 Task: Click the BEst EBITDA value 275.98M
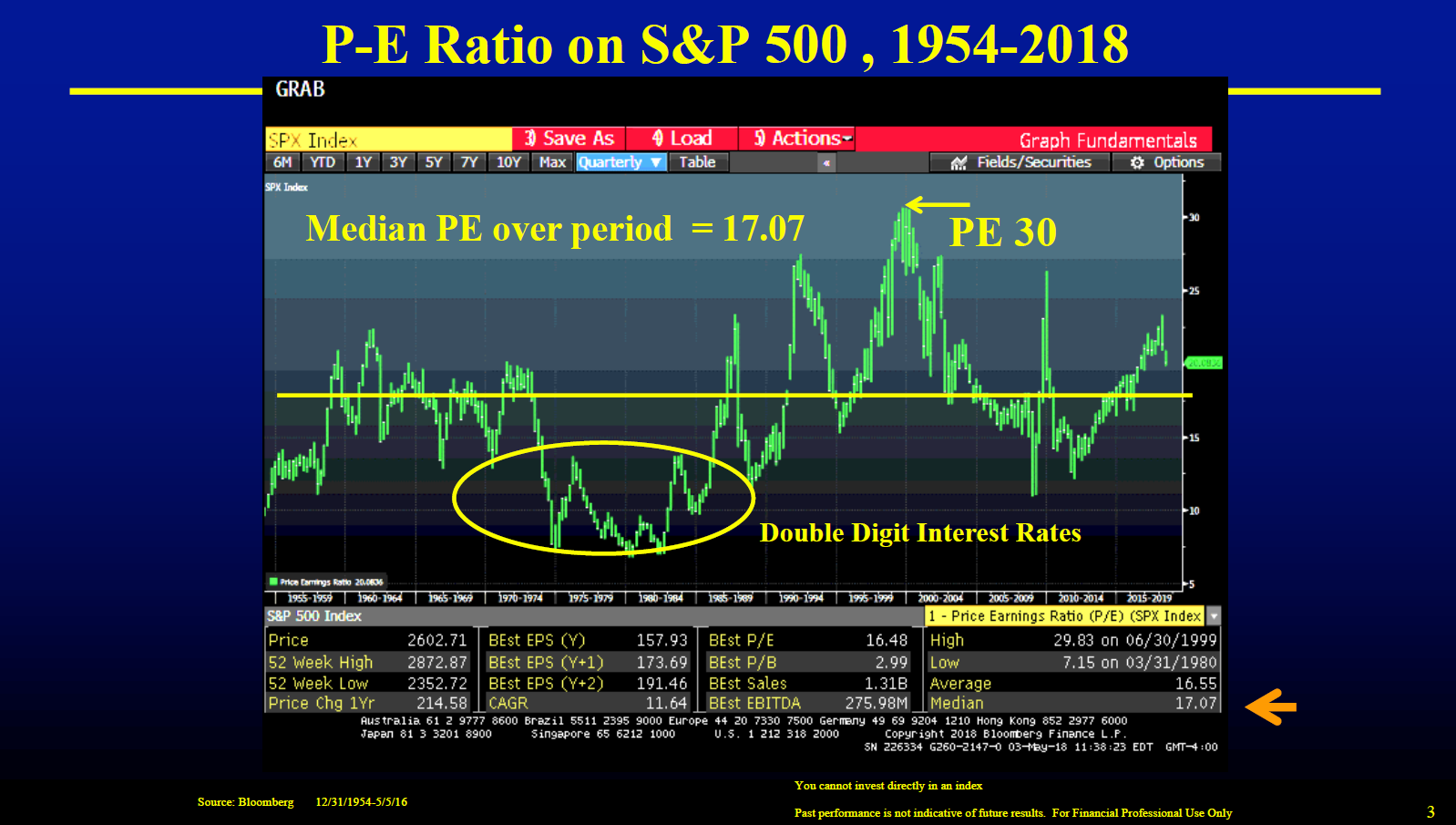point(877,704)
